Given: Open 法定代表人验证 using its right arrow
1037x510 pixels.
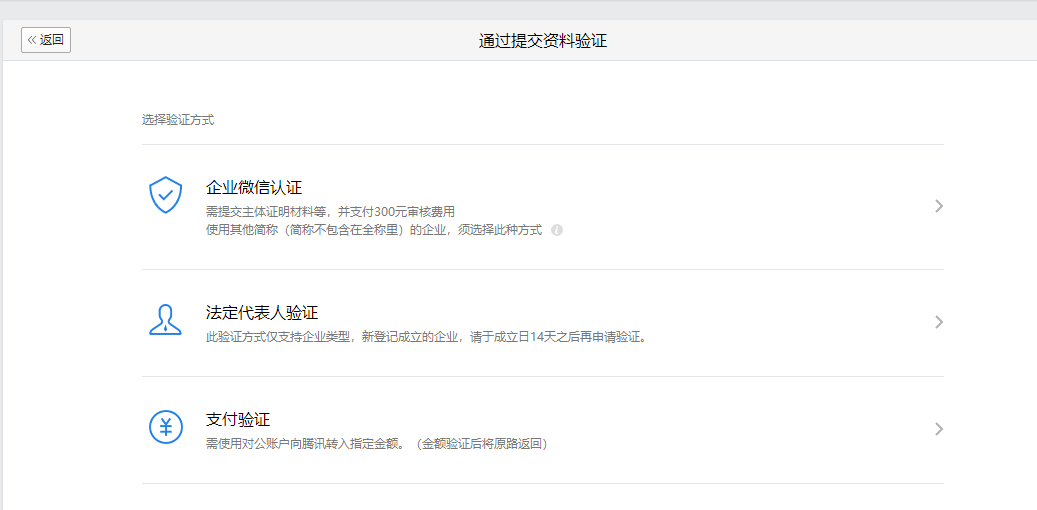Looking at the screenshot, I should click(x=938, y=322).
